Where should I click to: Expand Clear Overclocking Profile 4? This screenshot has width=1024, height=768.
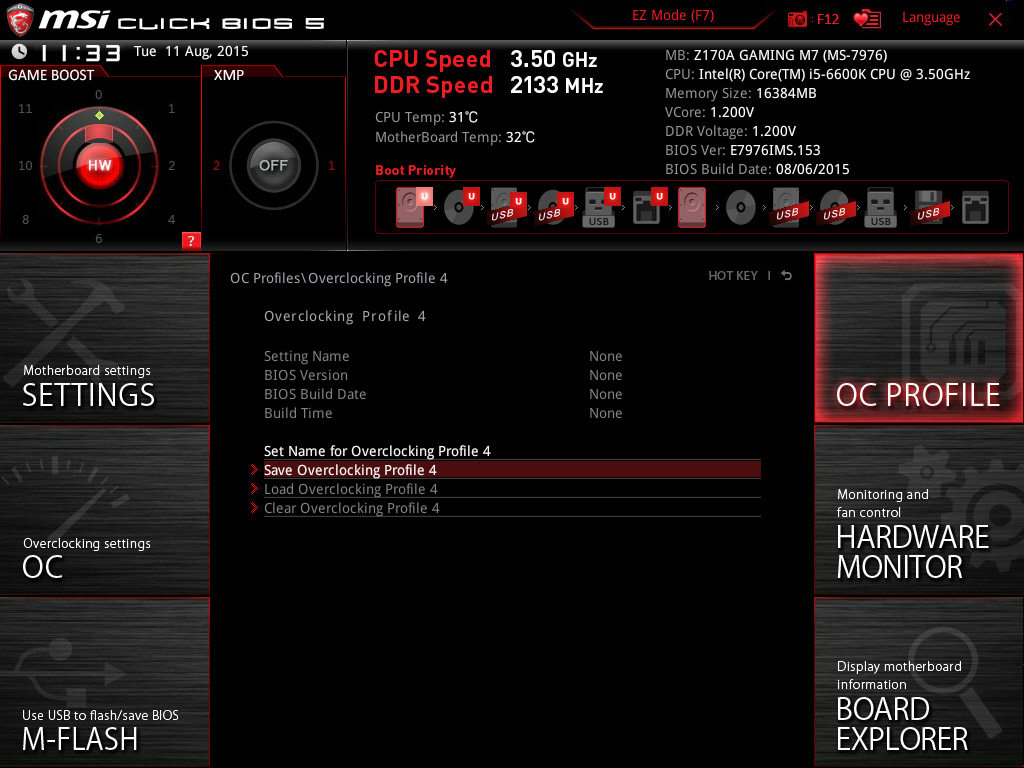(x=512, y=507)
